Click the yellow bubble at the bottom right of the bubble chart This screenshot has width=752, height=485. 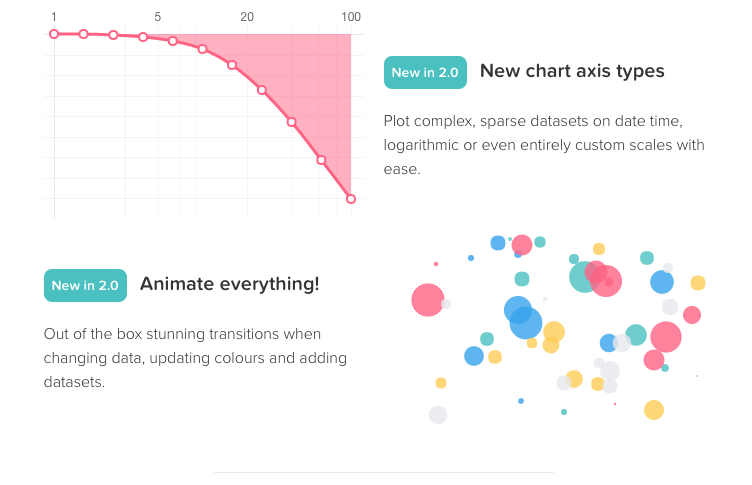654,410
